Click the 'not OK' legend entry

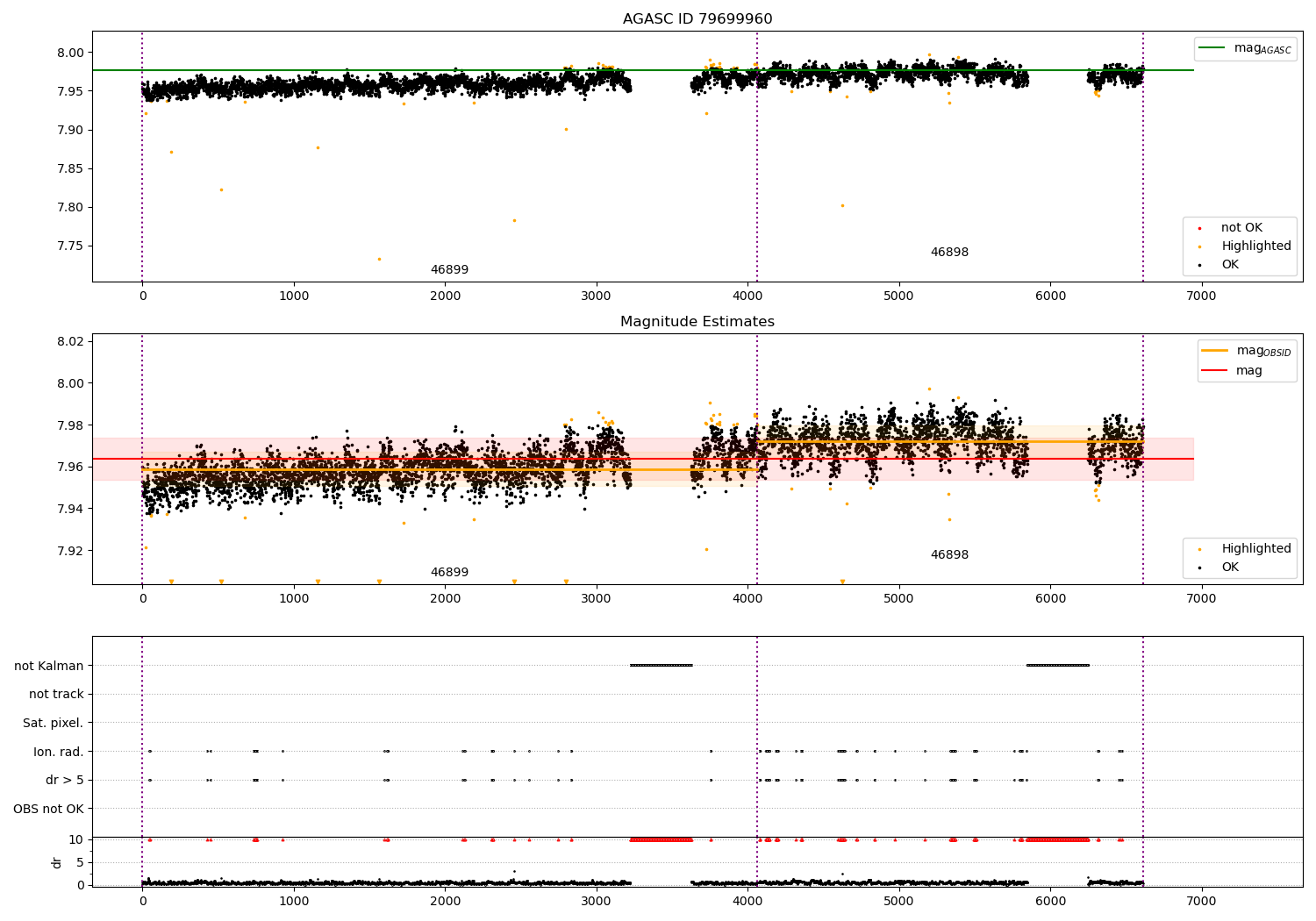[x=1241, y=228]
